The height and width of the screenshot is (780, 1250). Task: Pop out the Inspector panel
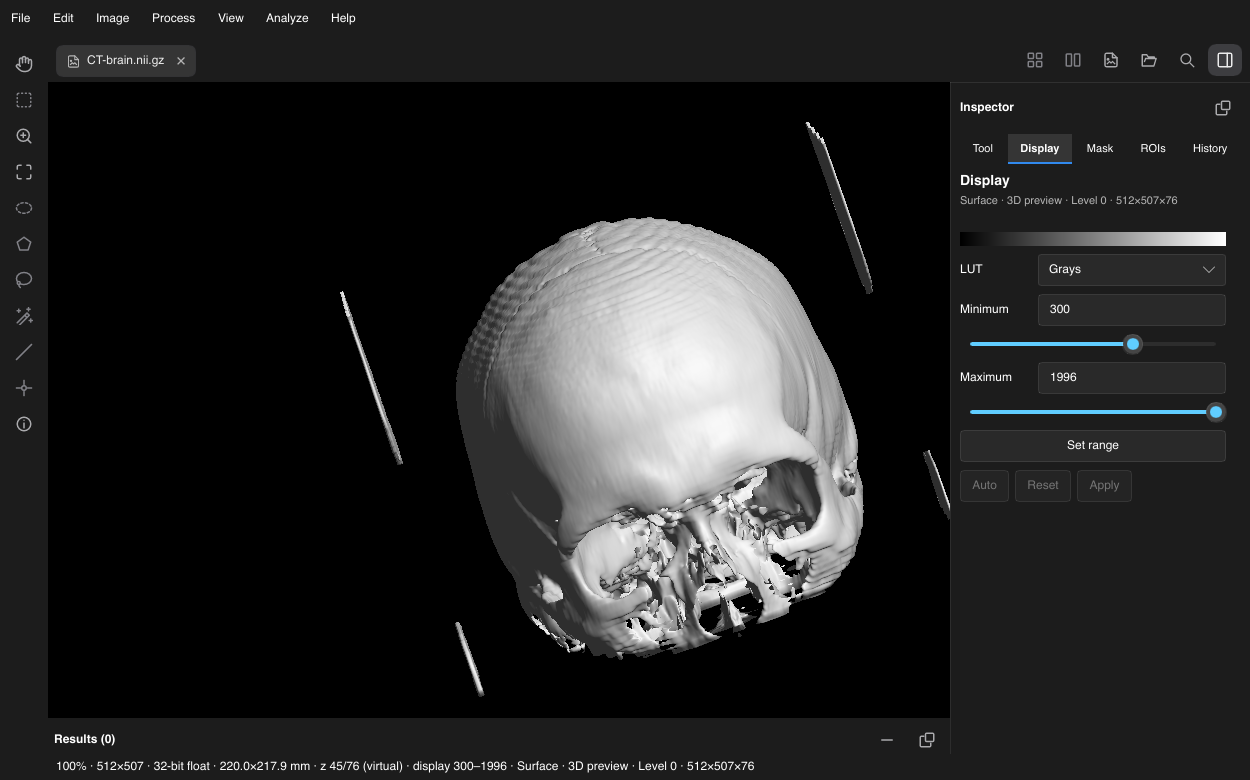1222,107
